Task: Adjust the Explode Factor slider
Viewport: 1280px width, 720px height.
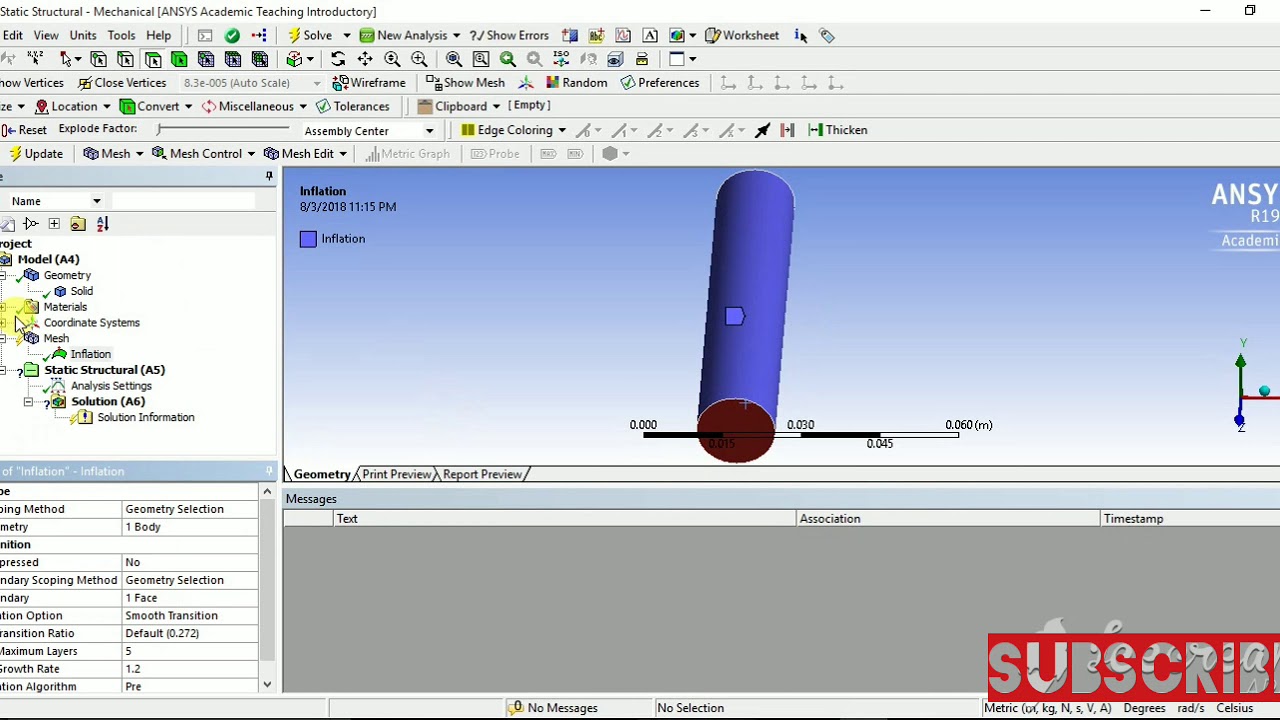Action: point(223,129)
